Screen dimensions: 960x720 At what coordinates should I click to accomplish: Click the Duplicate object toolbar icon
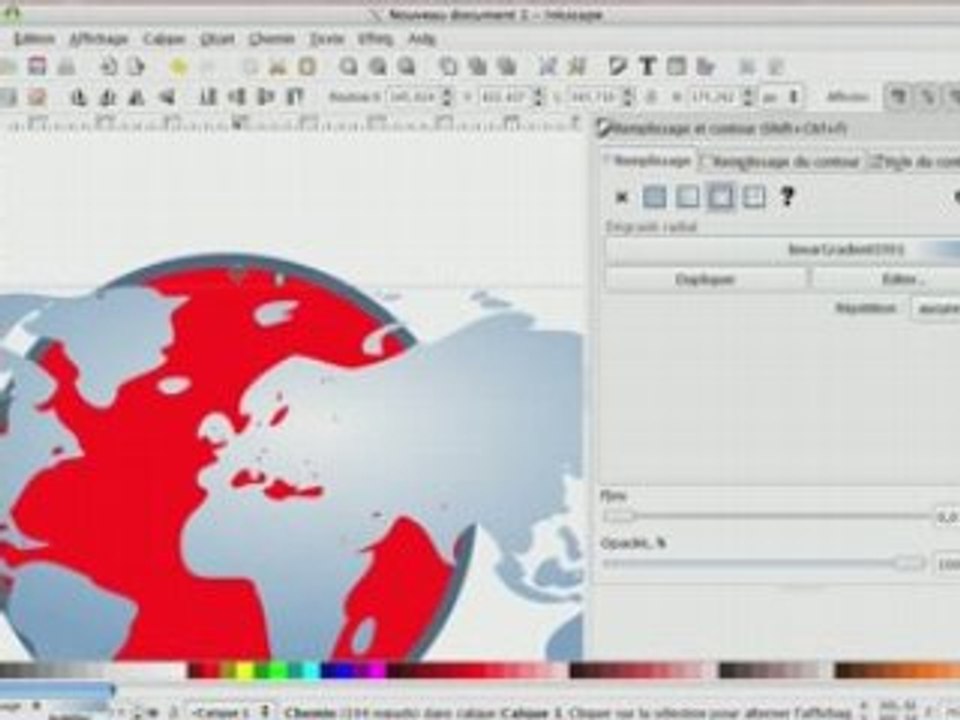tap(449, 66)
